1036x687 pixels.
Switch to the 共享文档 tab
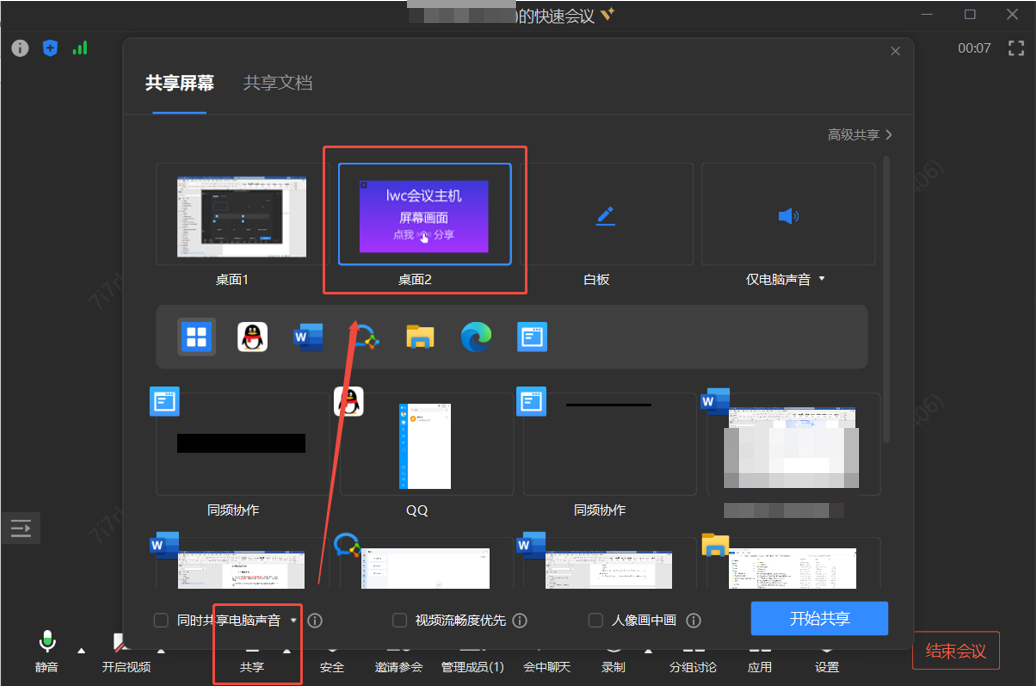[x=278, y=83]
